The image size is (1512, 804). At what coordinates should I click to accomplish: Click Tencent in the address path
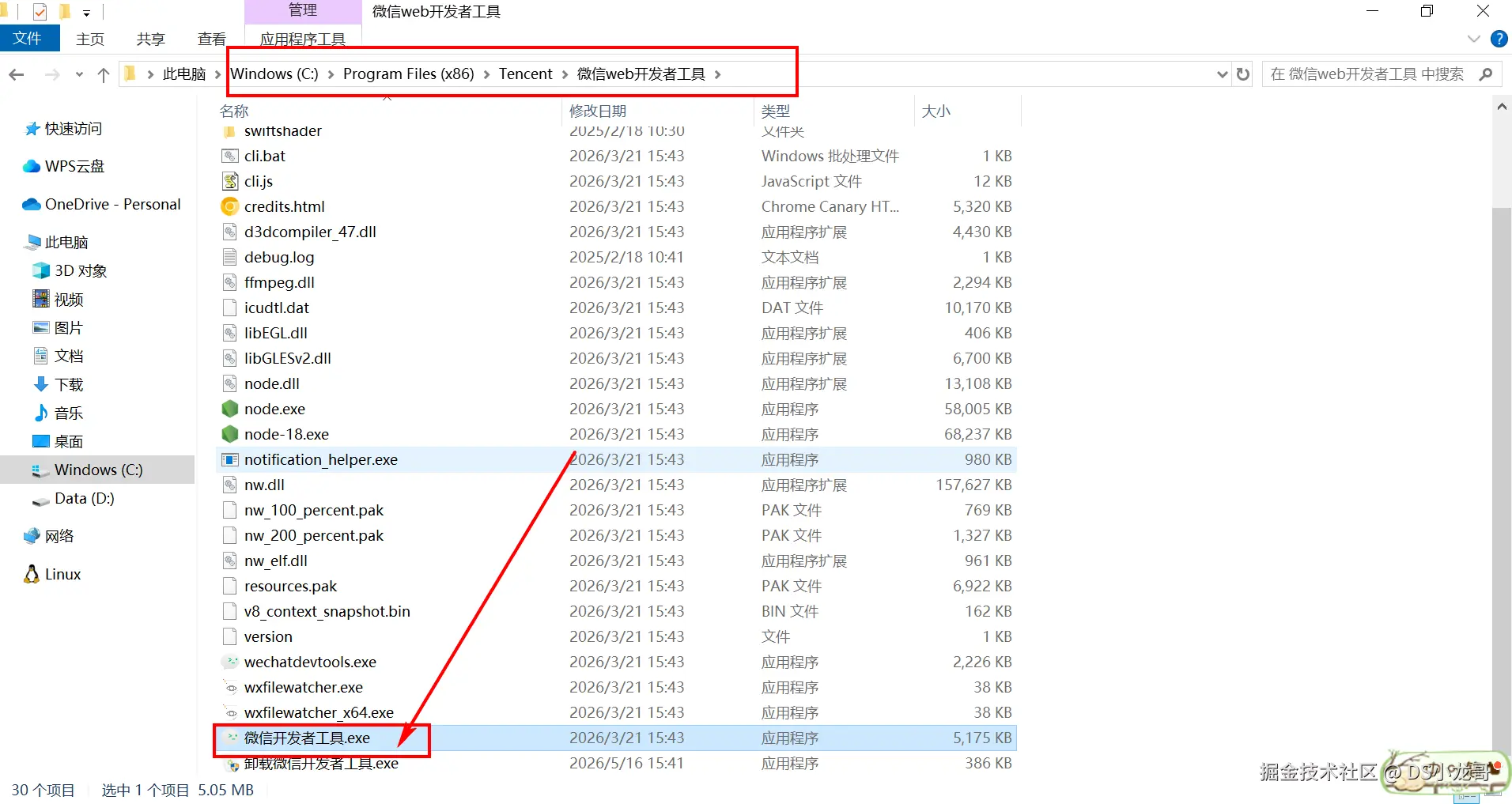click(526, 74)
